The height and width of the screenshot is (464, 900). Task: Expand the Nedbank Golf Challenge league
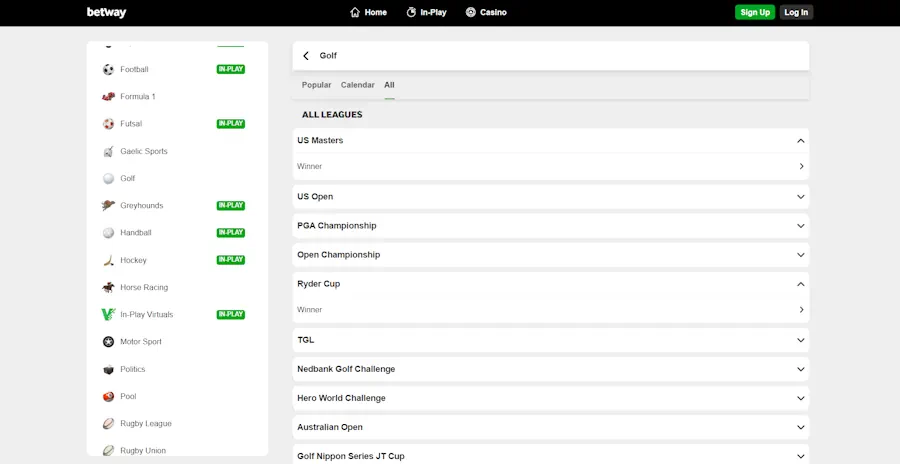(x=801, y=369)
